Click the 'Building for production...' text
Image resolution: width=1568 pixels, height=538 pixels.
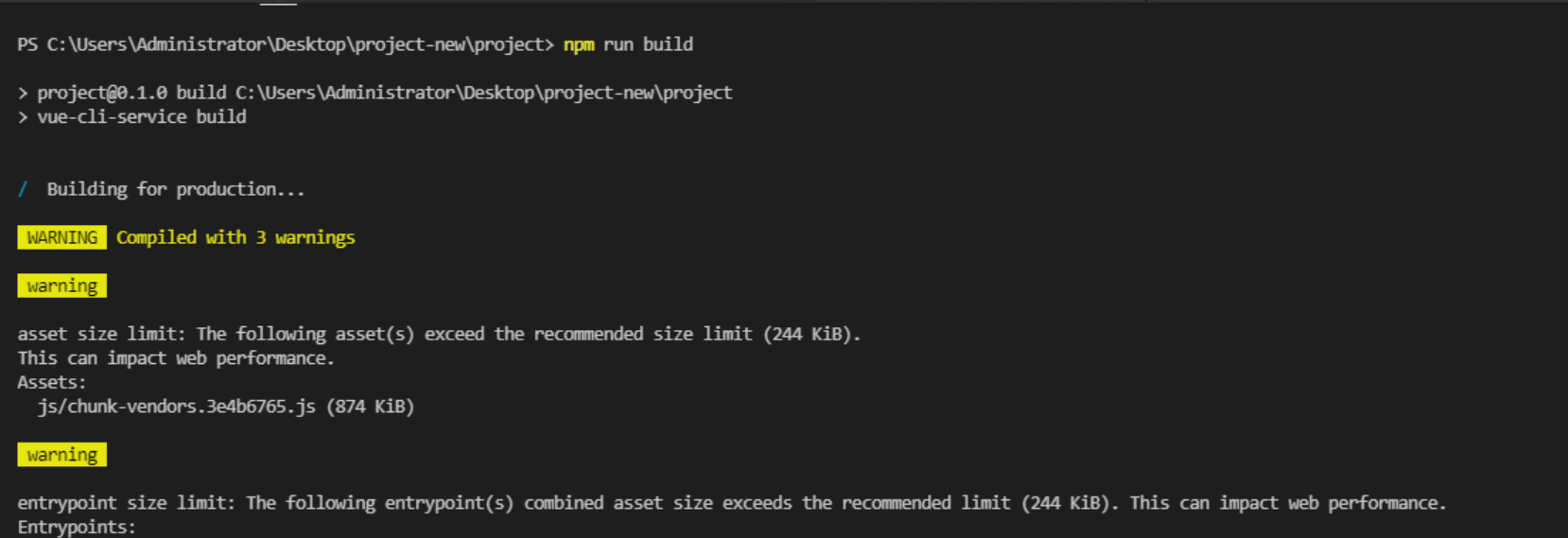tap(176, 189)
